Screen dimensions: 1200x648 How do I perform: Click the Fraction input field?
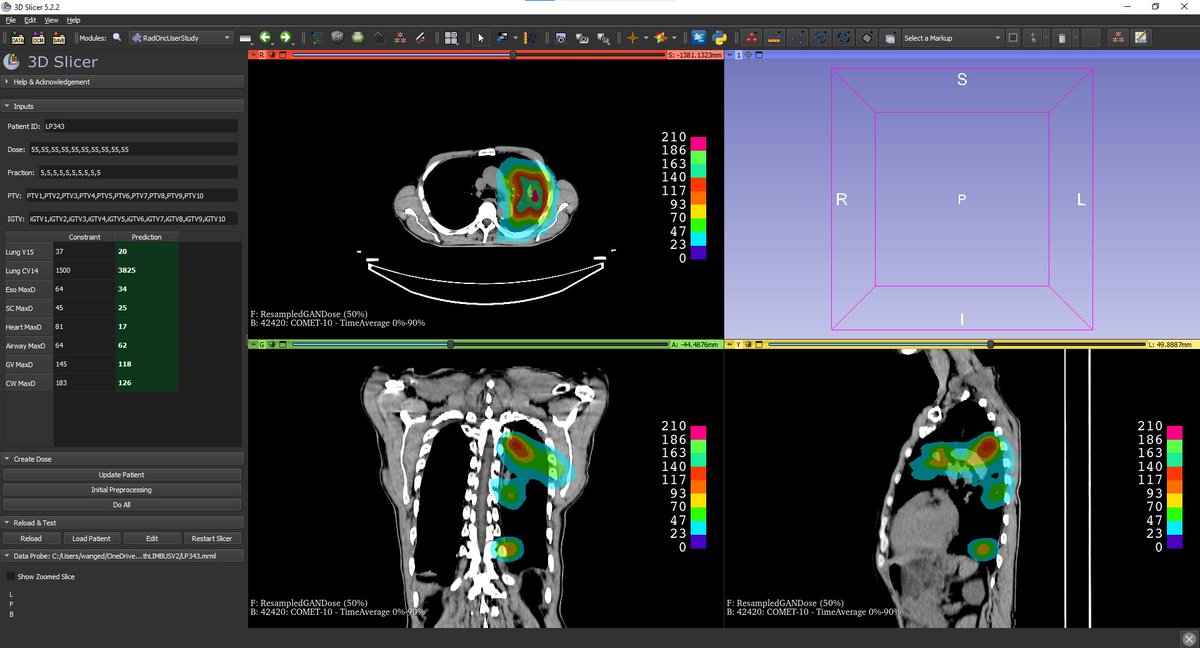[138, 172]
